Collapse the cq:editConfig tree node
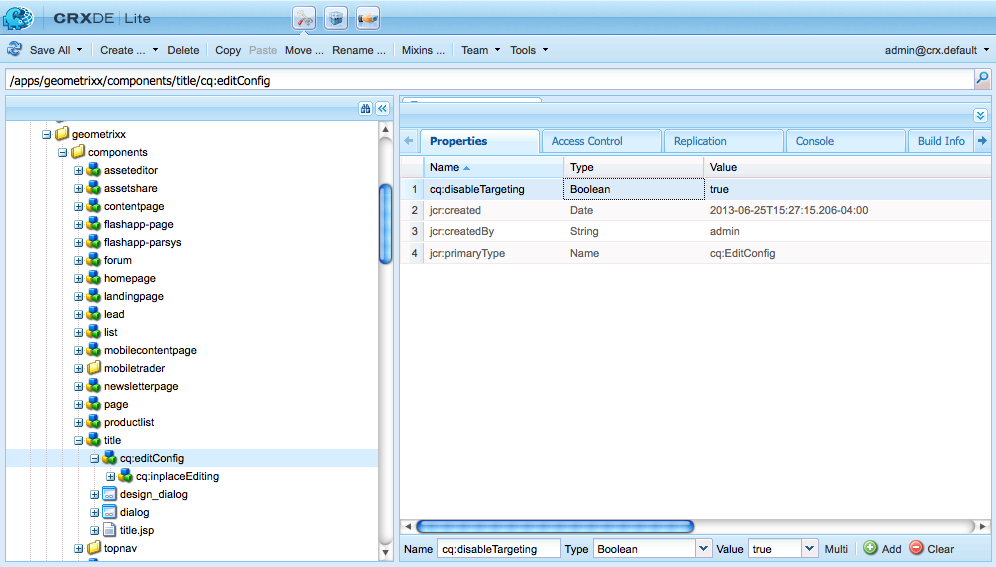Viewport: 996px width, 567px height. click(94, 458)
